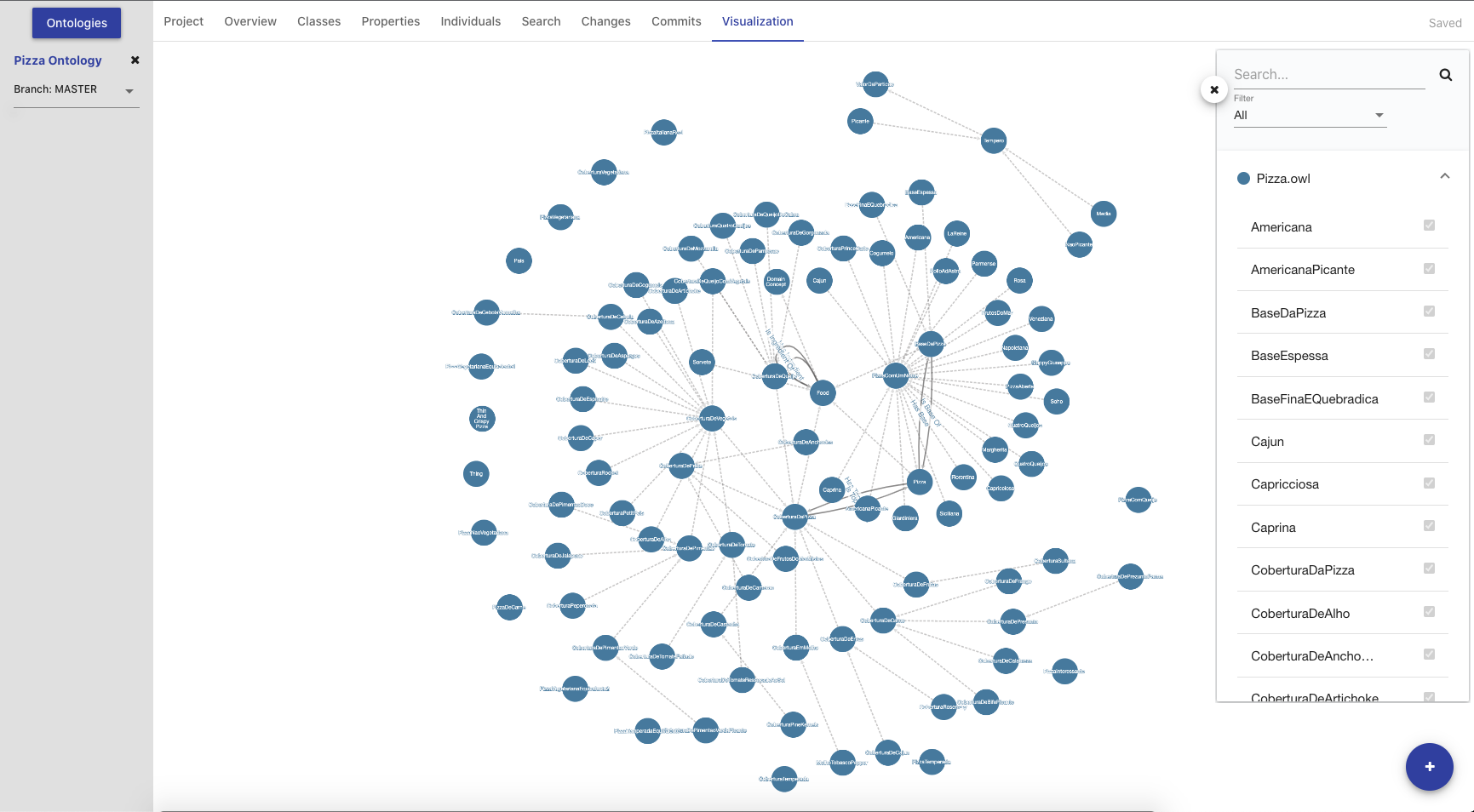Toggle the BaseDaPizza checkbox

[x=1429, y=312]
